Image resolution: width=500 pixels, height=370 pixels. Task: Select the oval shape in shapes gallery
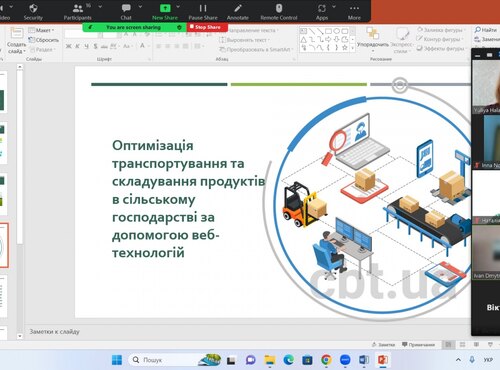pyautogui.click(x=337, y=31)
